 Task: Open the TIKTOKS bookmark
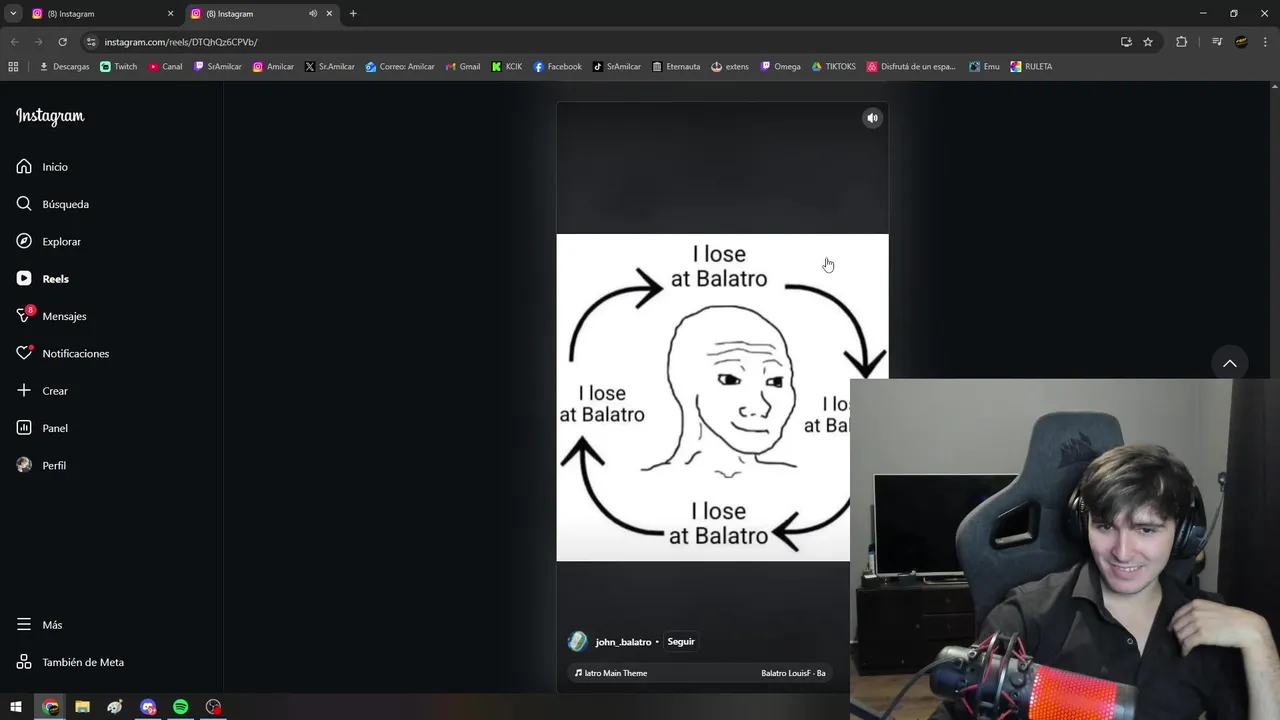click(x=833, y=67)
